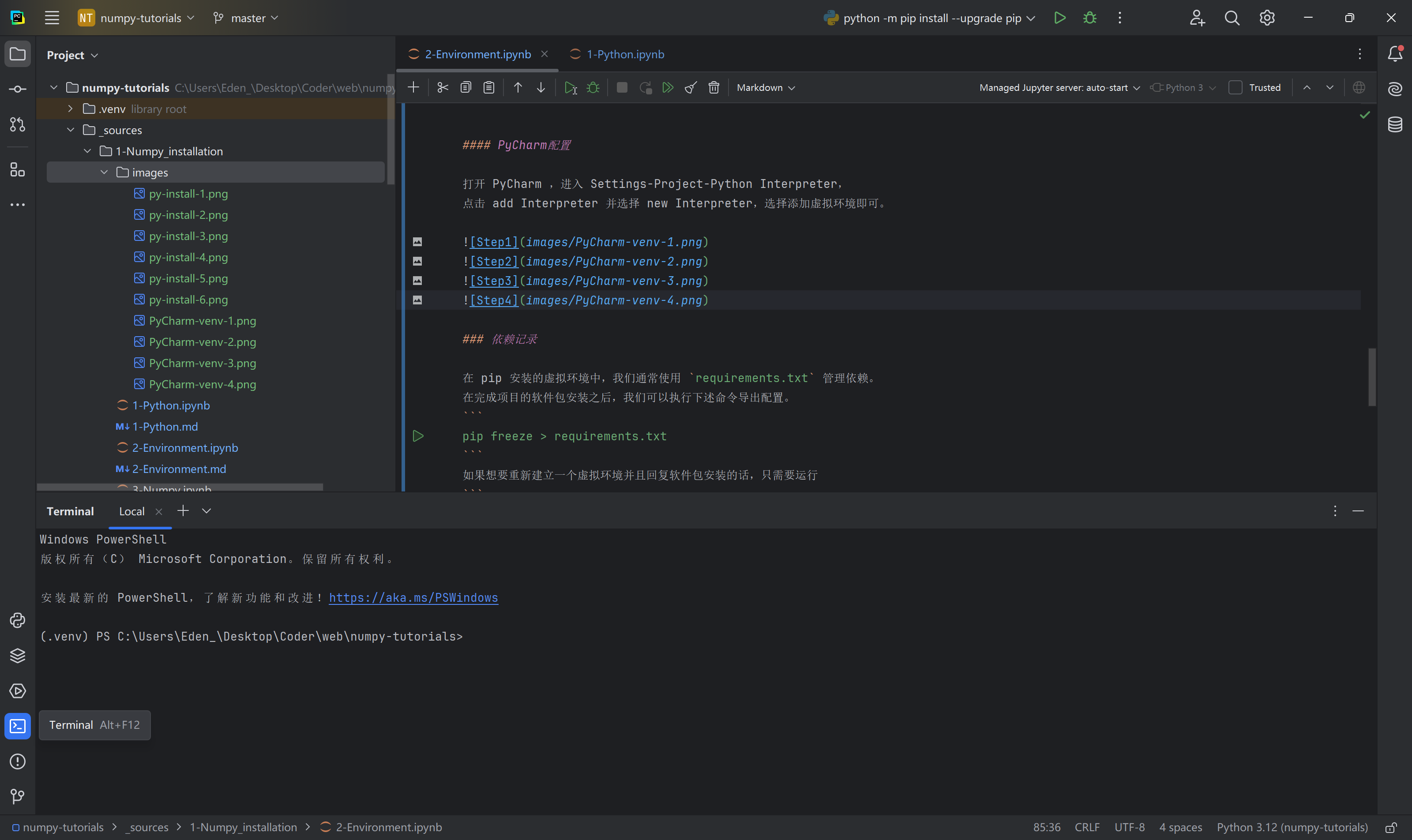Open Python 3 kernel dropdown

point(1183,87)
